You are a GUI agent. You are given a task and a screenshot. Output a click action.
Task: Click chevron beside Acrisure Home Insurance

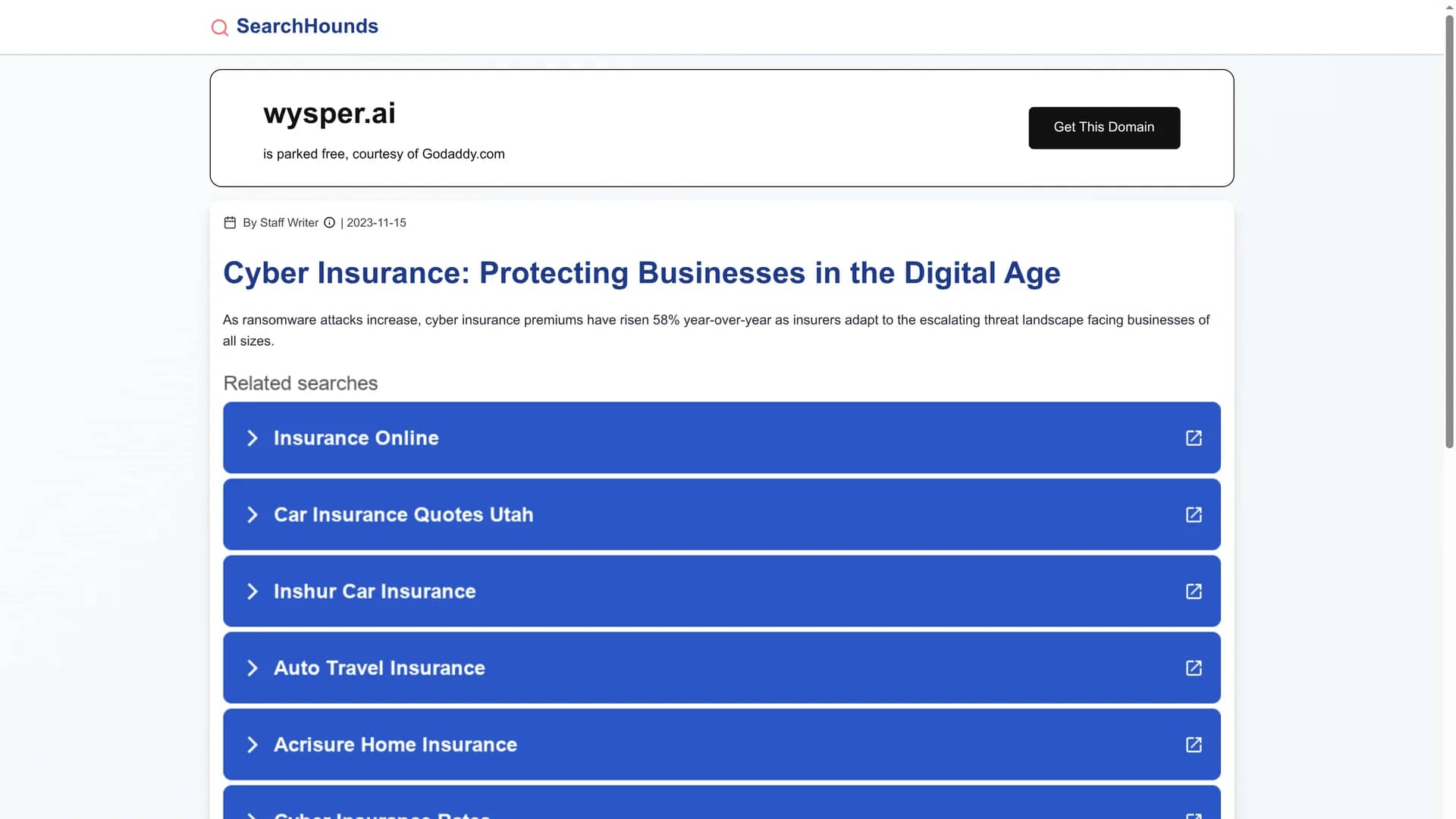tap(253, 744)
